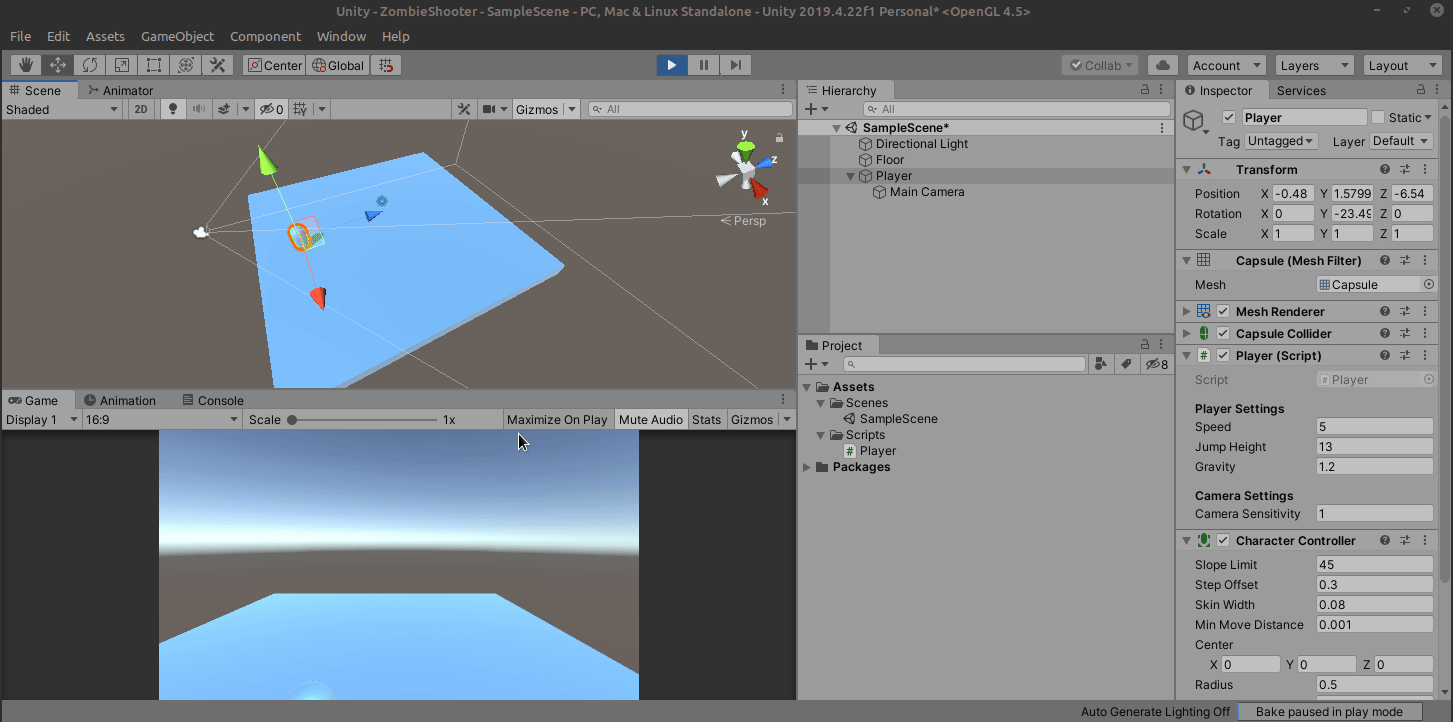Screen dimensions: 1453x722
Task: Disable the Player (Script) component checkbox
Action: pos(1222,356)
